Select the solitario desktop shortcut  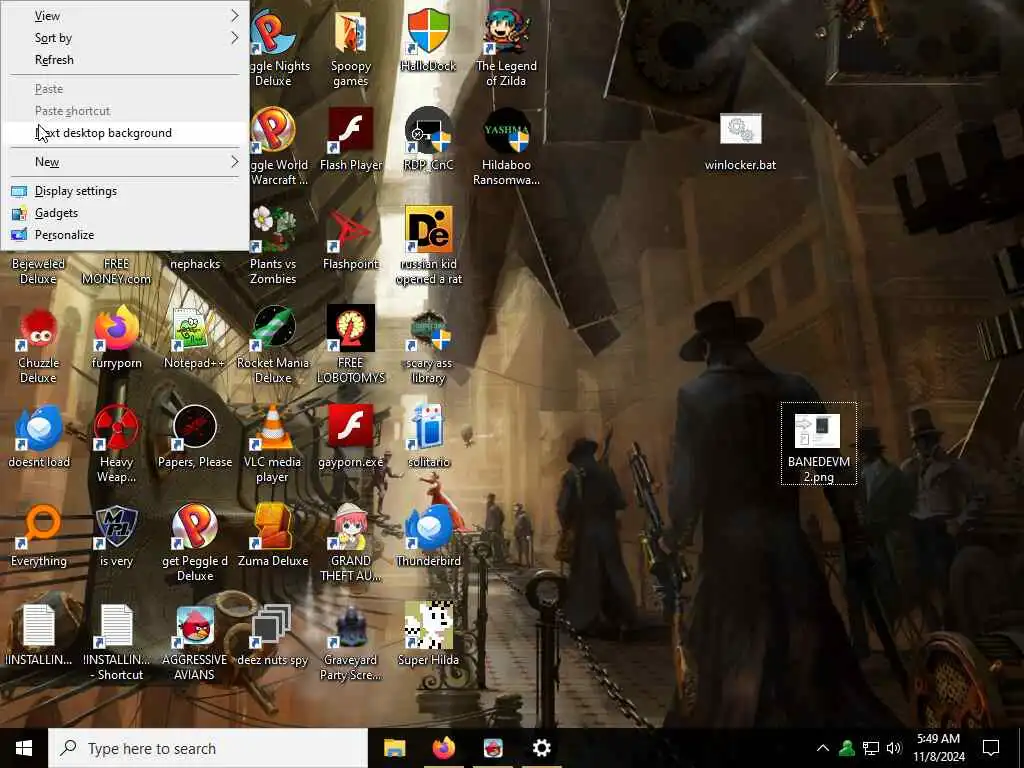428,428
